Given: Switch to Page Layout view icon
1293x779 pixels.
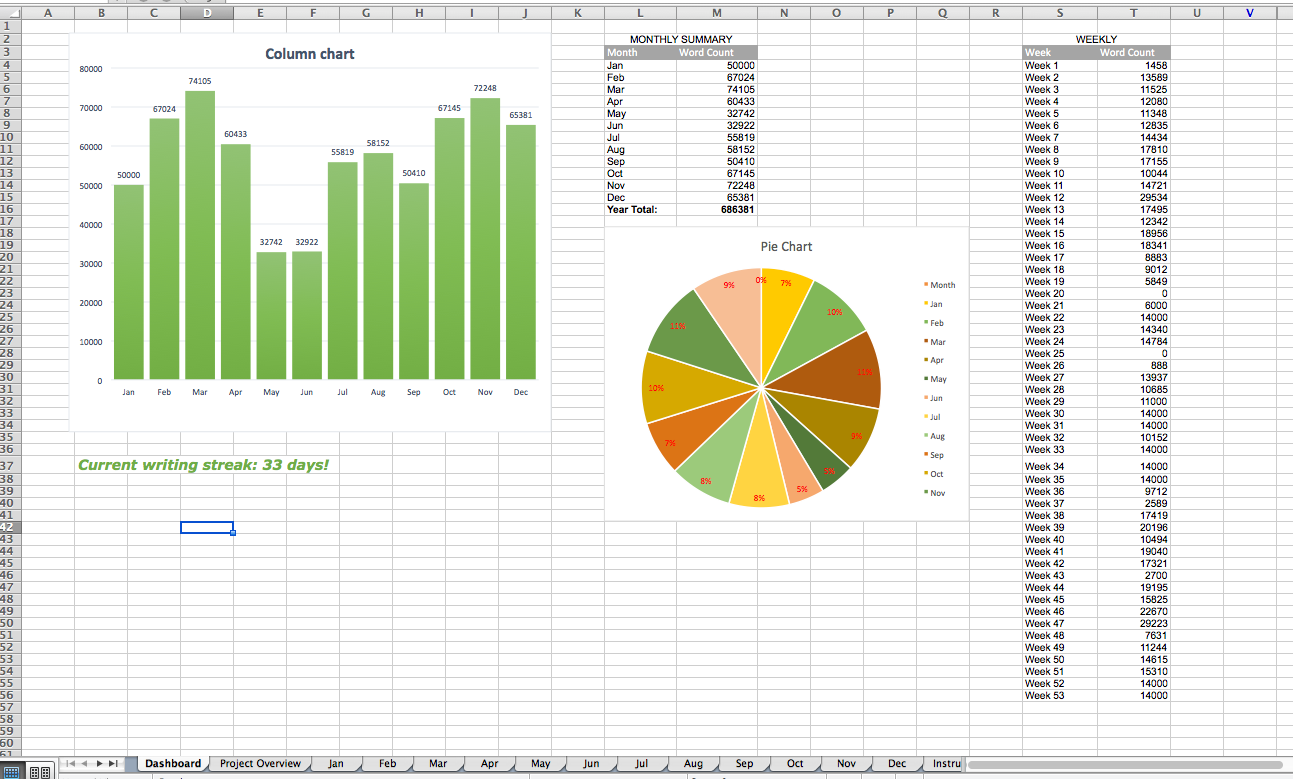Looking at the screenshot, I should coord(41,772).
